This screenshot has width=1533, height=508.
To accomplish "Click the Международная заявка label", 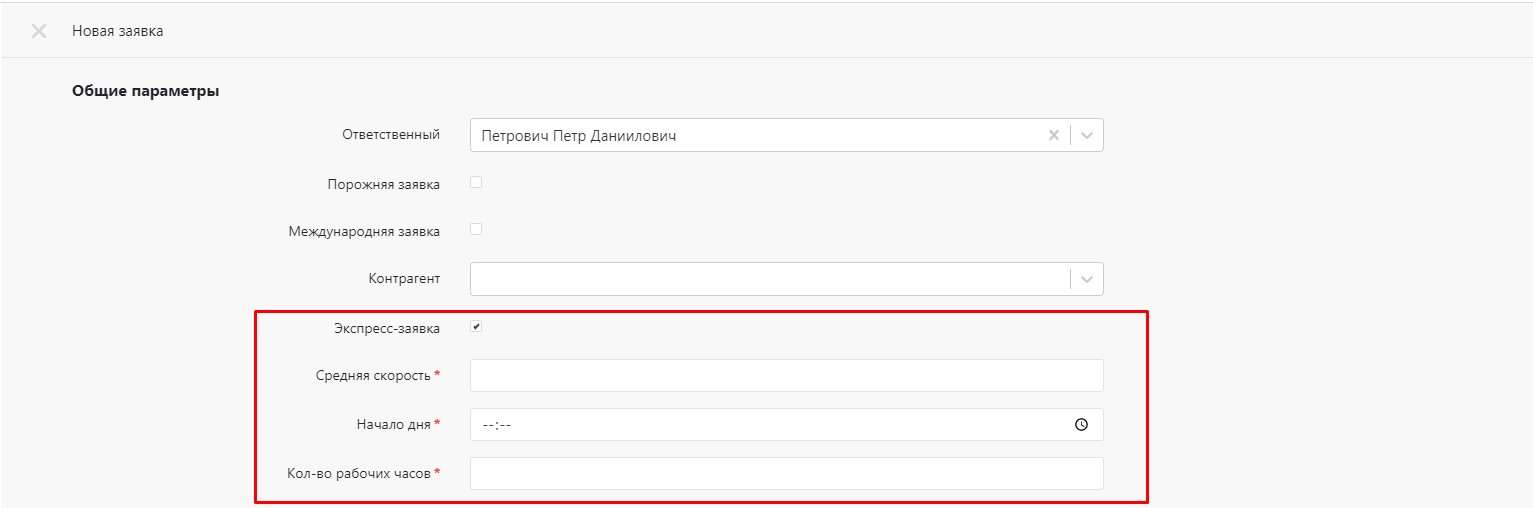I will pyautogui.click(x=364, y=231).
